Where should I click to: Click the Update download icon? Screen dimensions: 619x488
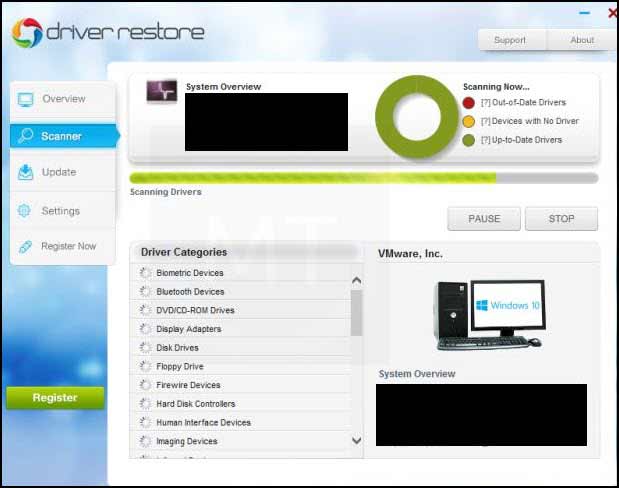pos(26,172)
